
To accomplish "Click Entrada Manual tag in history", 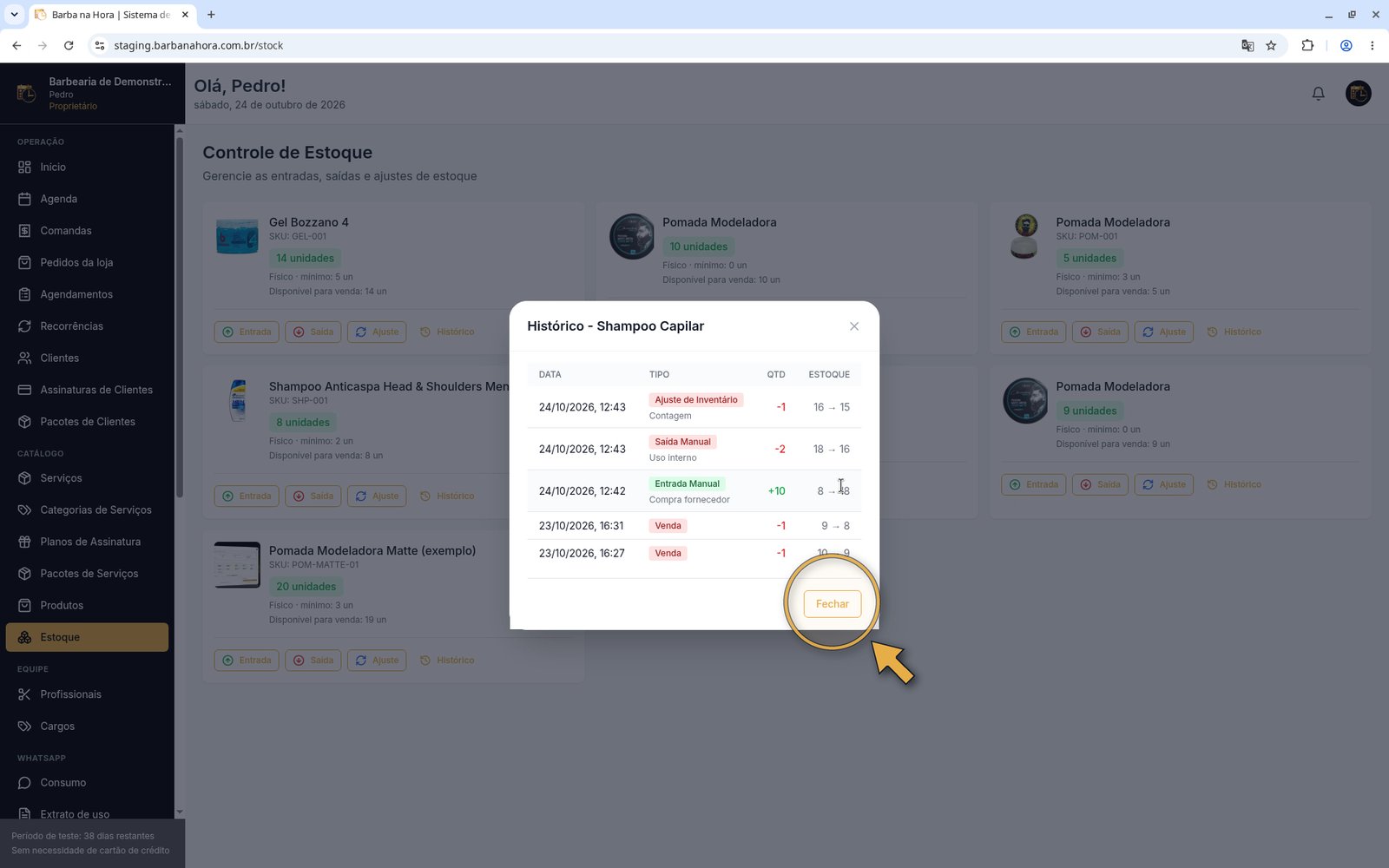I will [687, 483].
